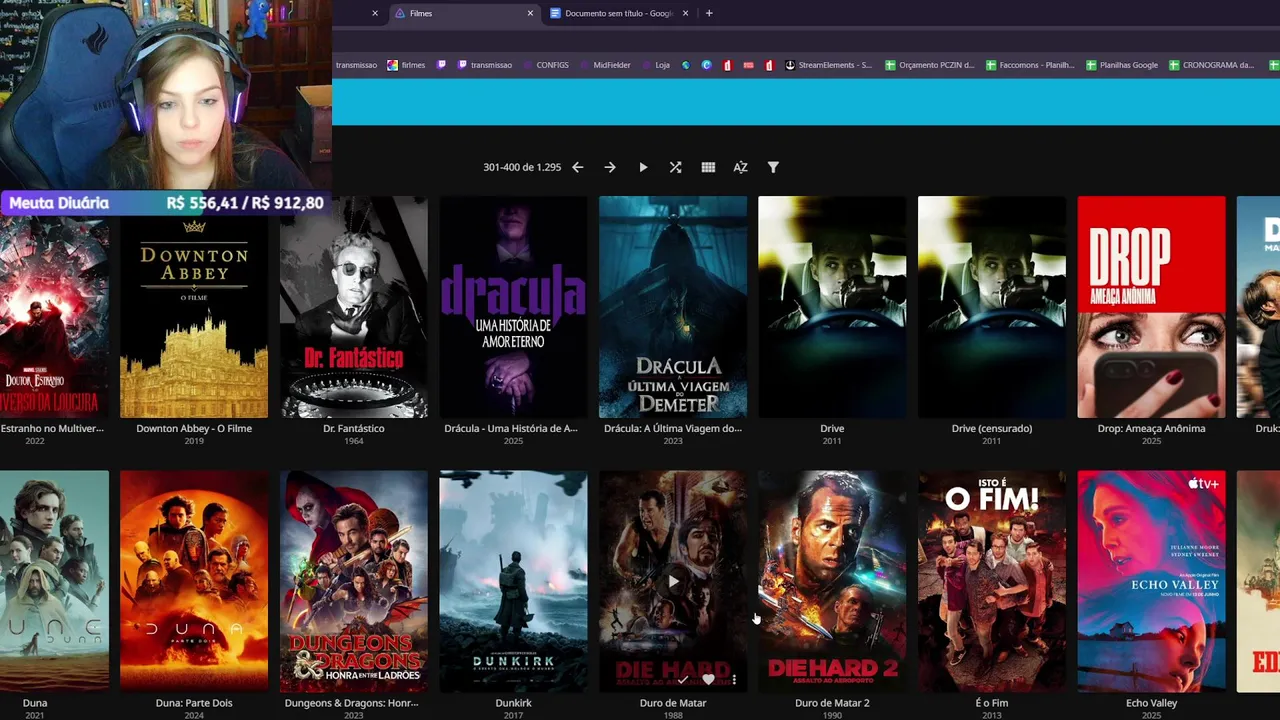Open the filter funnel icon
The width and height of the screenshot is (1280, 720).
point(773,167)
